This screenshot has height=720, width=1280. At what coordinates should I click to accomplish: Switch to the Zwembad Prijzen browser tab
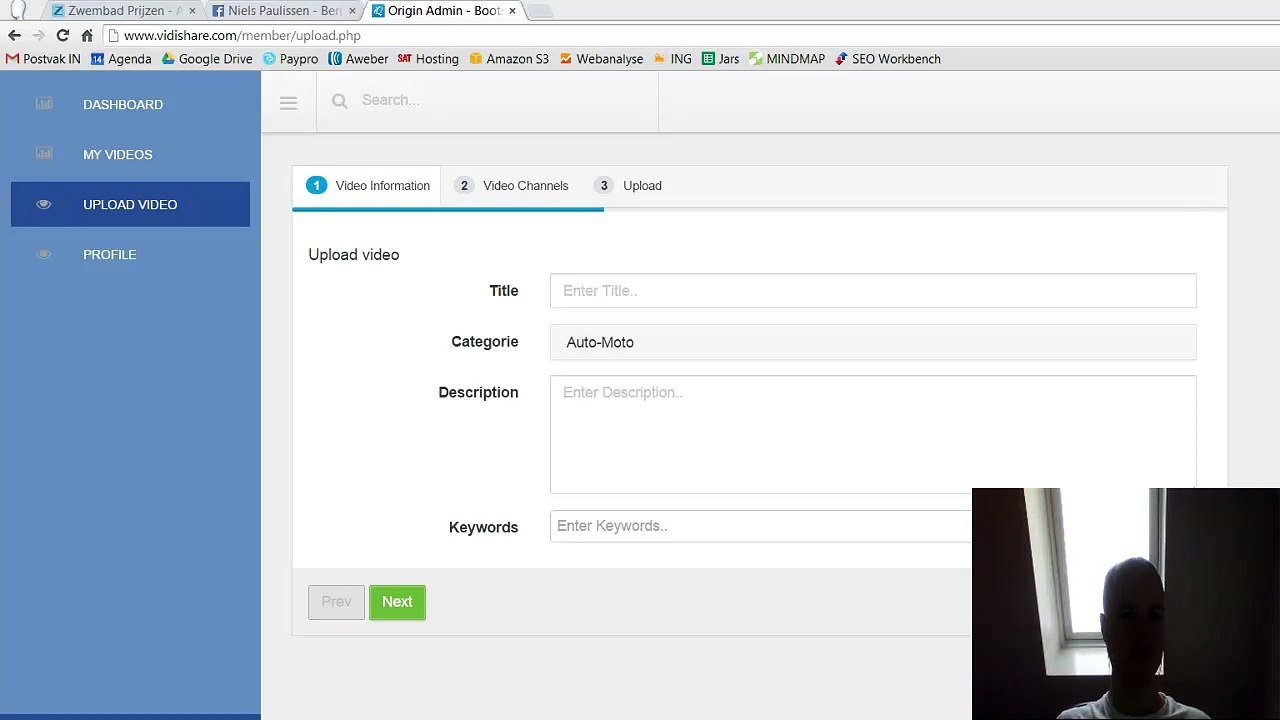(x=124, y=11)
